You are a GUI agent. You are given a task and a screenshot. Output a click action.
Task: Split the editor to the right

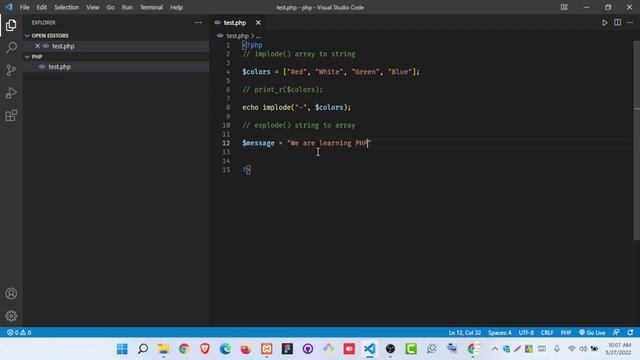tap(618, 23)
